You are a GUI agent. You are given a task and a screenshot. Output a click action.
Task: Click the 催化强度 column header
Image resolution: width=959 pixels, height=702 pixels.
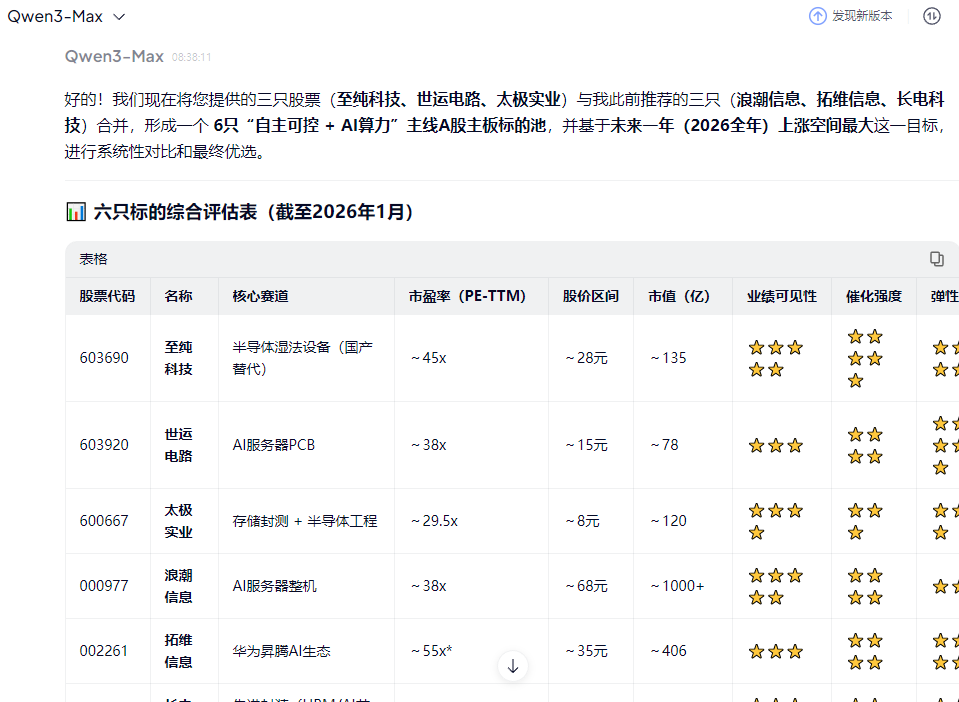[x=873, y=296]
